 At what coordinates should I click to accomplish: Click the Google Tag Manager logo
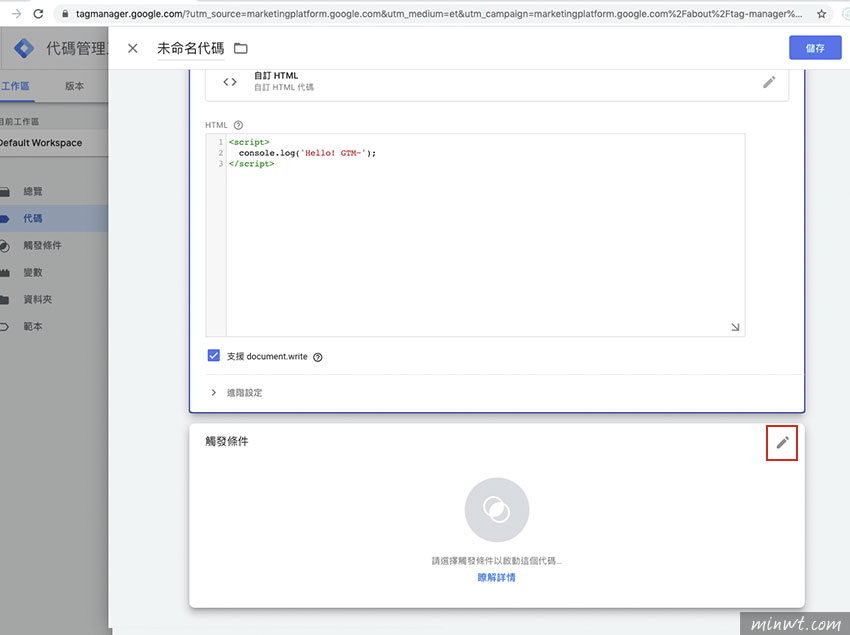(x=24, y=48)
